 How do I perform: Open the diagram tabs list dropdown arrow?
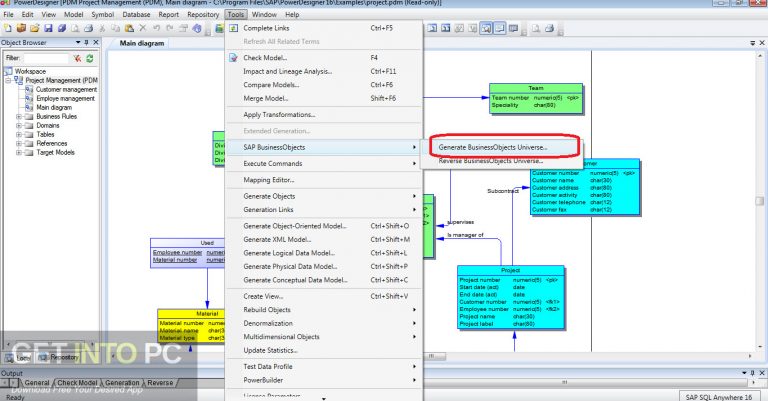coord(753,43)
